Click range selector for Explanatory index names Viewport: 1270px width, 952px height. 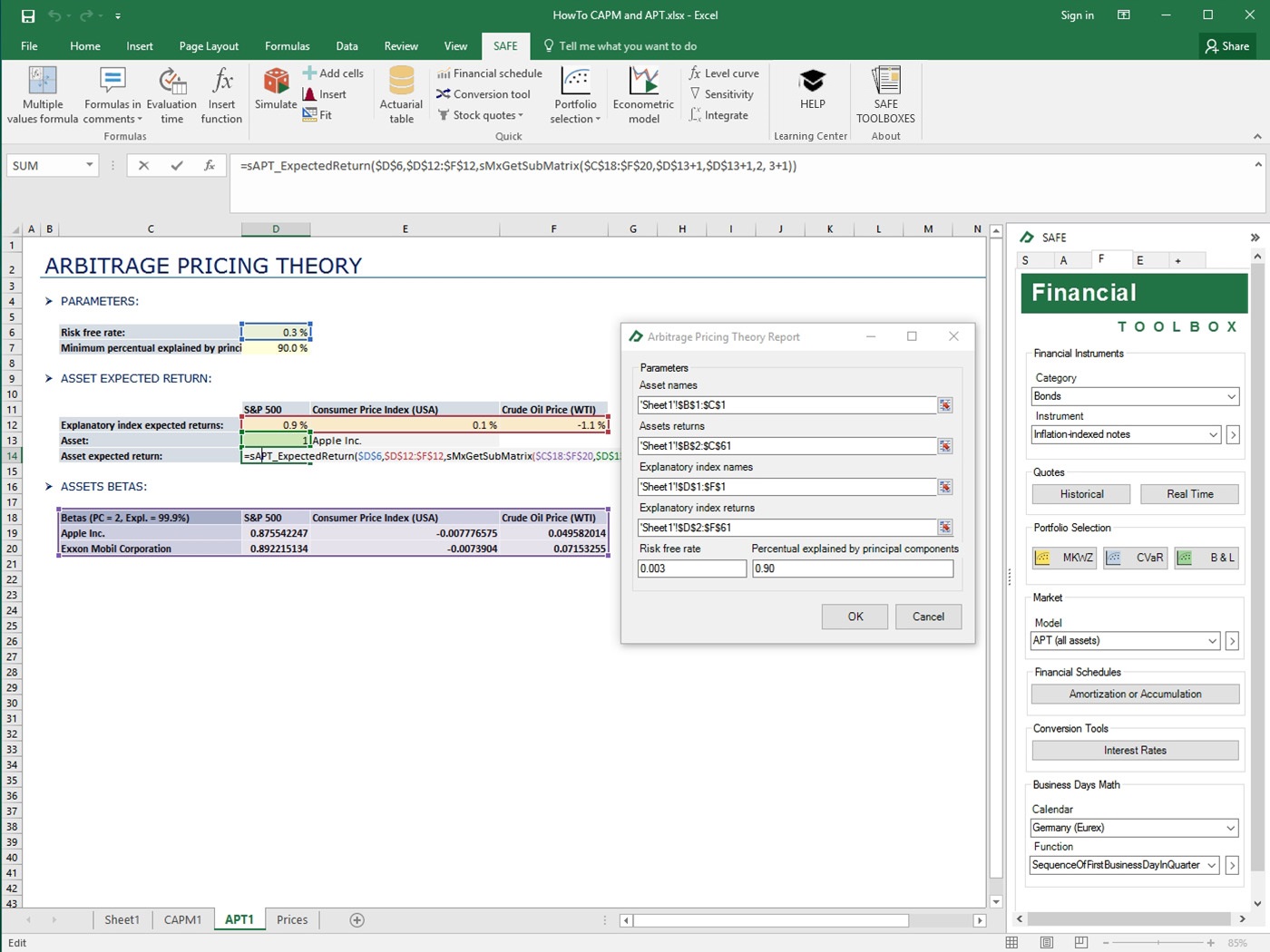coord(945,487)
